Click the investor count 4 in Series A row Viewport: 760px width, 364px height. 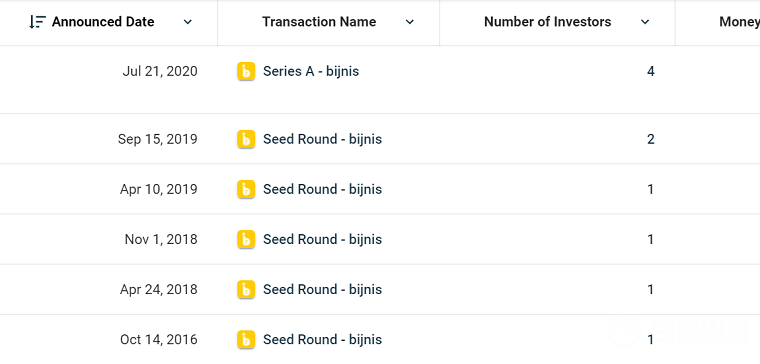[x=650, y=72]
